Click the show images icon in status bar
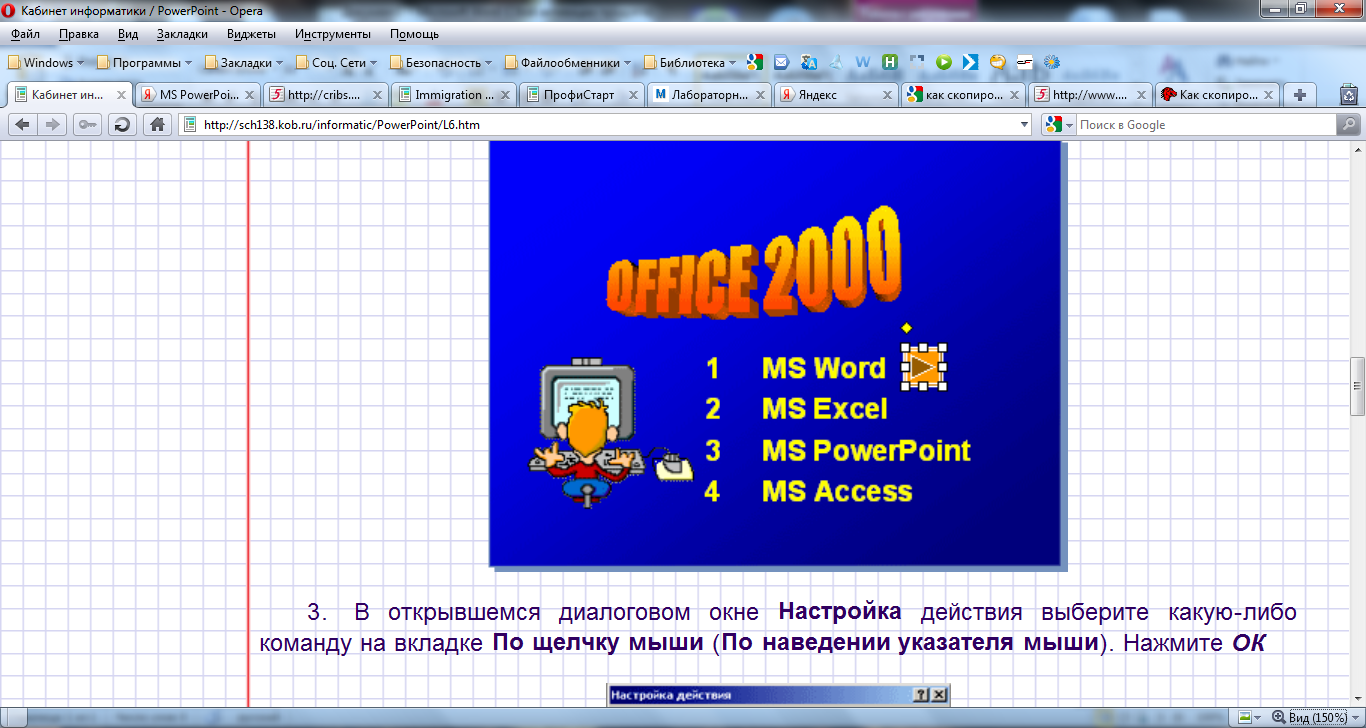The width and height of the screenshot is (1366, 728). [x=1244, y=718]
